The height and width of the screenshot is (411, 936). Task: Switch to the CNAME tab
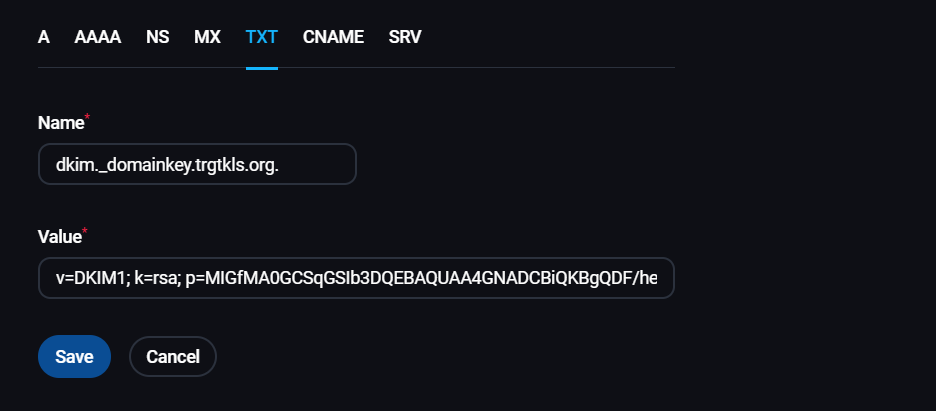(333, 37)
